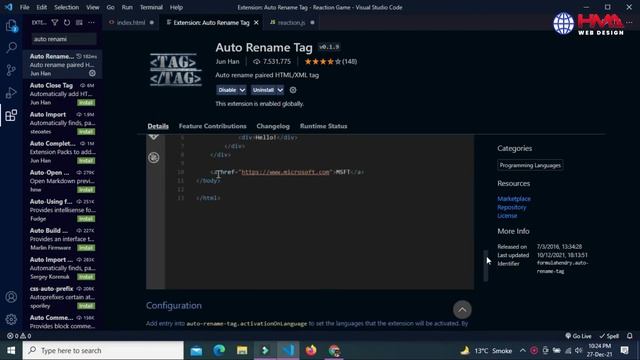Open the Changelog tab

coord(273,126)
